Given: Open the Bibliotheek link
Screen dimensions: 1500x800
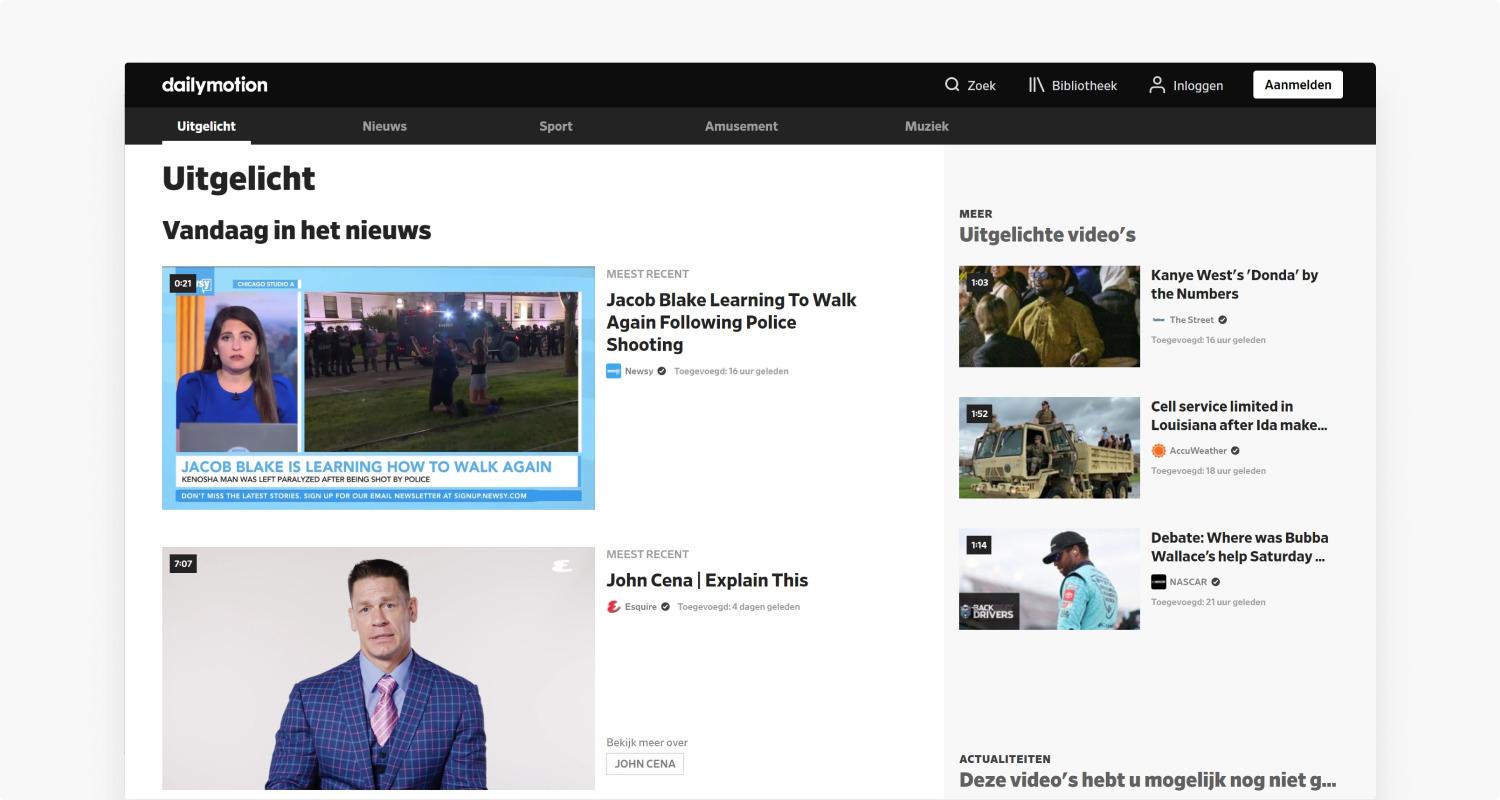Looking at the screenshot, I should coord(1084,86).
